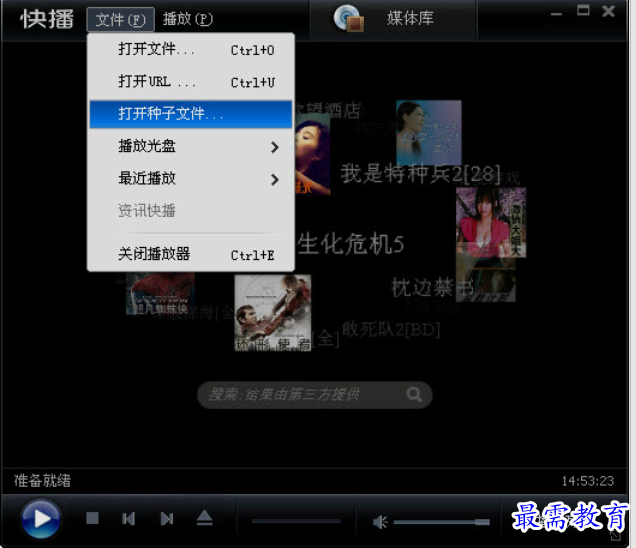
Task: Choose 打开URL... from the menu
Action: (191, 82)
